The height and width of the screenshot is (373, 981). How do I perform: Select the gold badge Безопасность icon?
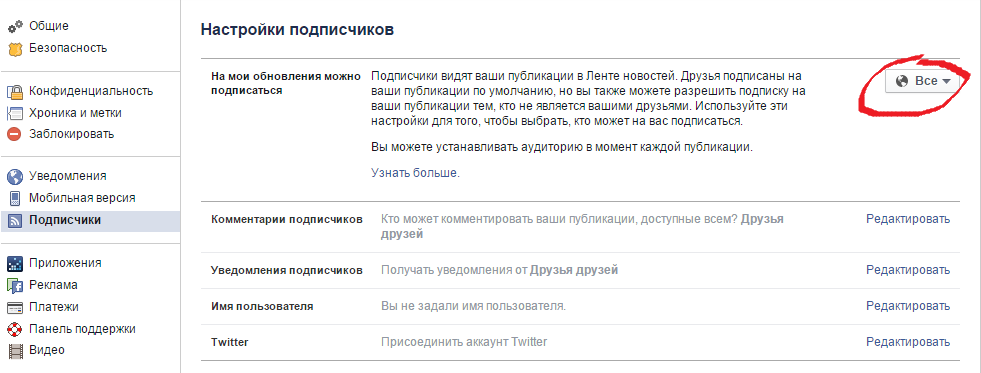[14, 48]
